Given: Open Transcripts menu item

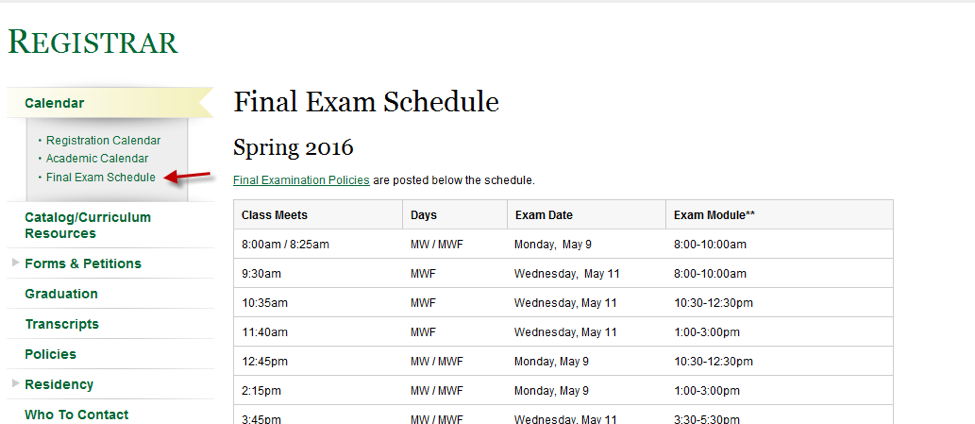Looking at the screenshot, I should [x=62, y=324].
